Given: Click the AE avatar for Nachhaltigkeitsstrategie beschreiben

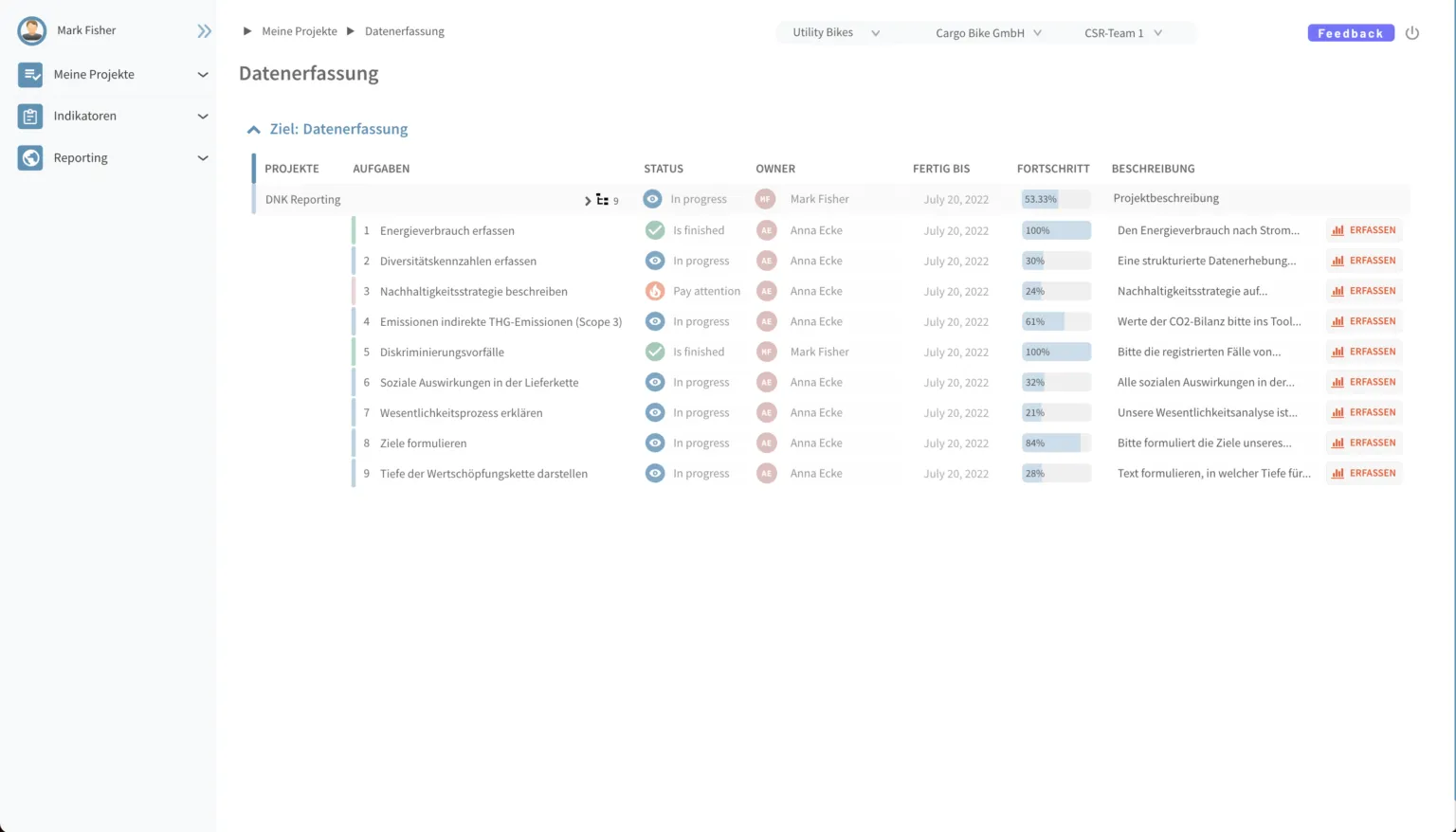Looking at the screenshot, I should pos(767,291).
